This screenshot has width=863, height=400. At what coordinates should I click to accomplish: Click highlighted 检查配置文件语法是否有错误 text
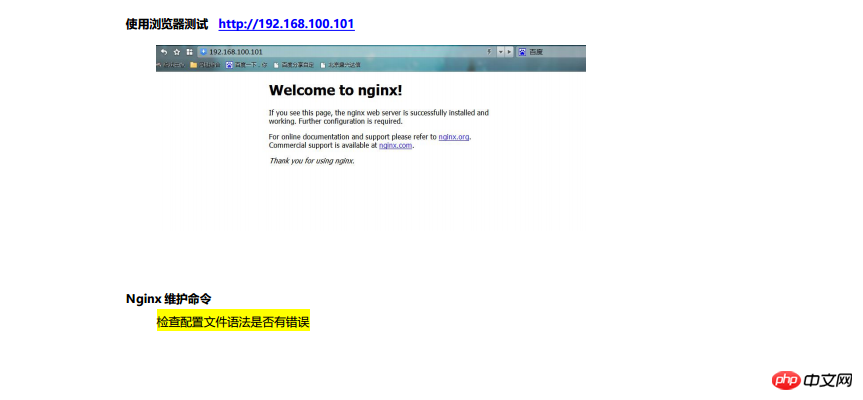[x=233, y=322]
